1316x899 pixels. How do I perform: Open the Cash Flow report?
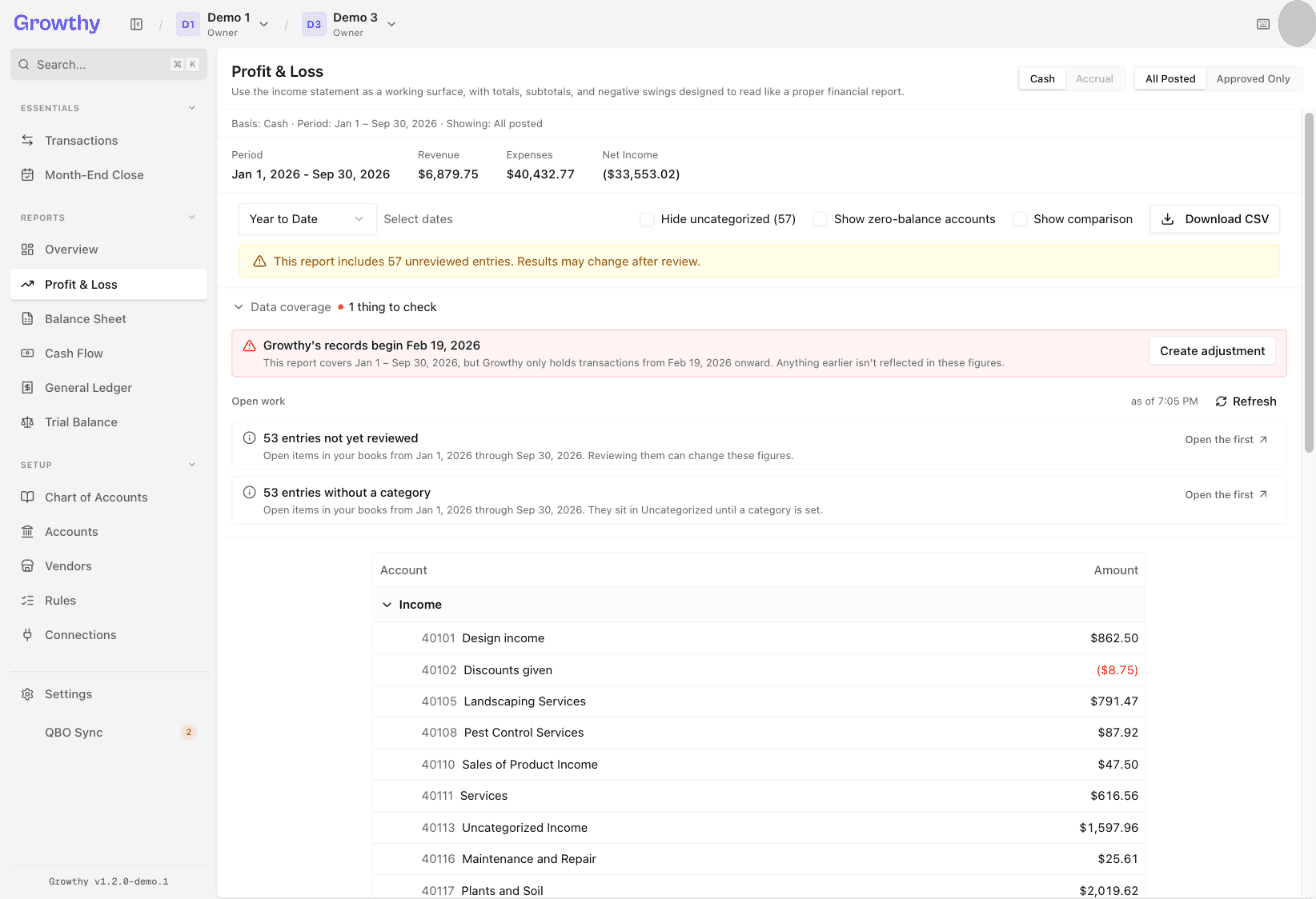109,353
